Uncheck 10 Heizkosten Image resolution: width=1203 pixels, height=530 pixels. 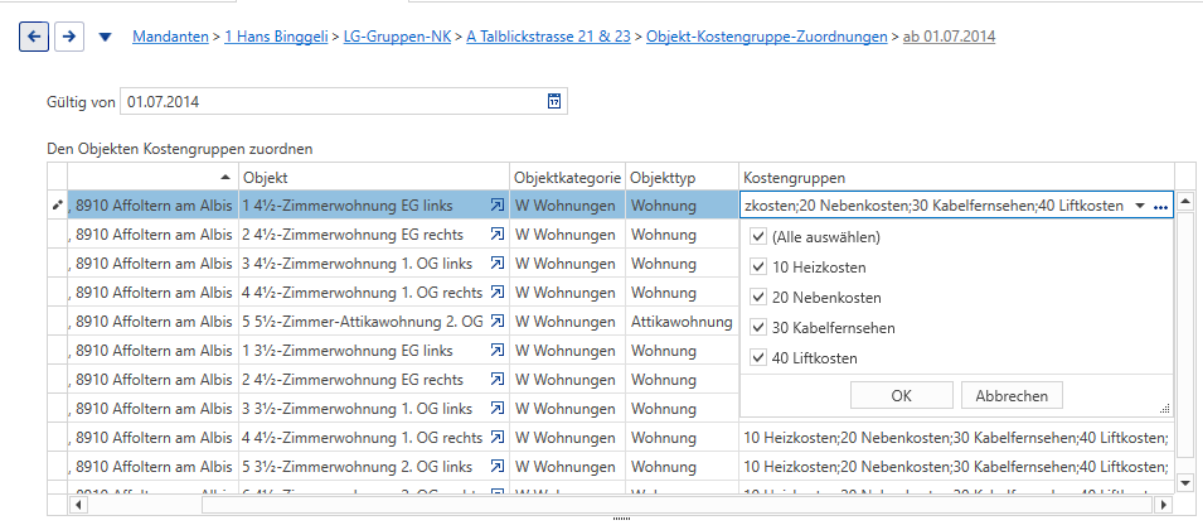tap(759, 268)
